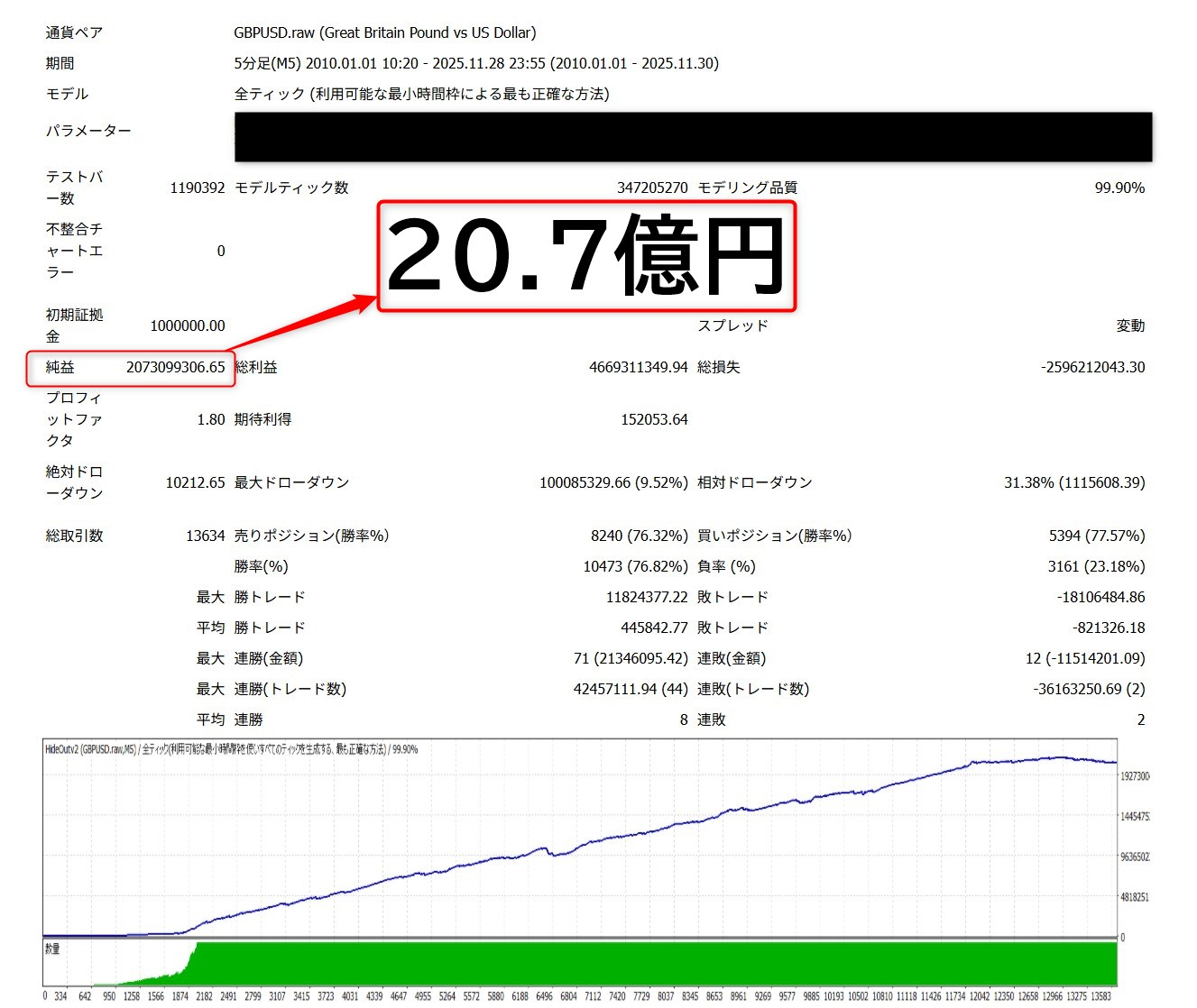The image size is (1197, 1008).
Task: Click the total trades count 13634
Action: [x=205, y=536]
